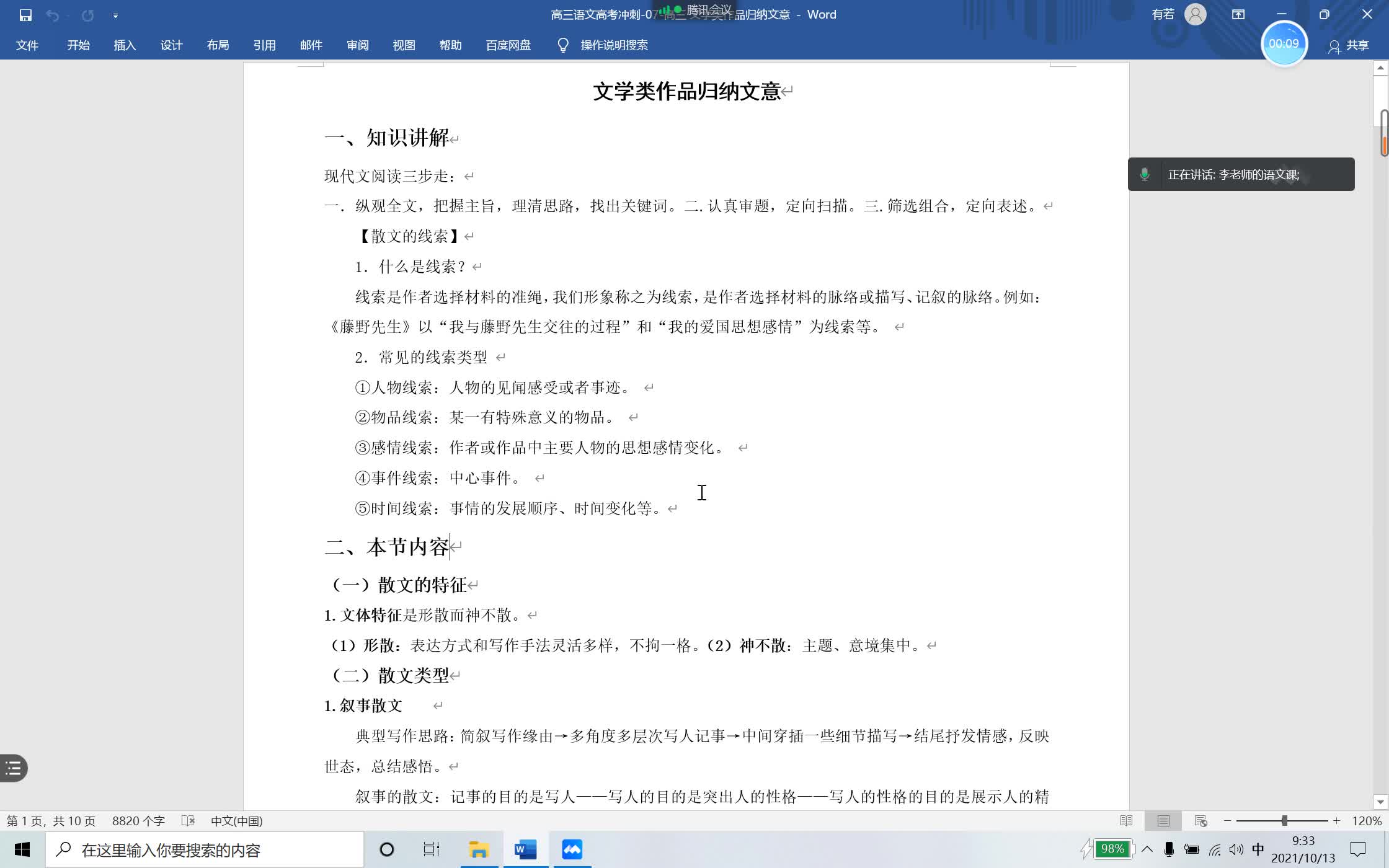The height and width of the screenshot is (868, 1389).
Task: Click the proofing check icon in status bar
Action: (x=188, y=821)
